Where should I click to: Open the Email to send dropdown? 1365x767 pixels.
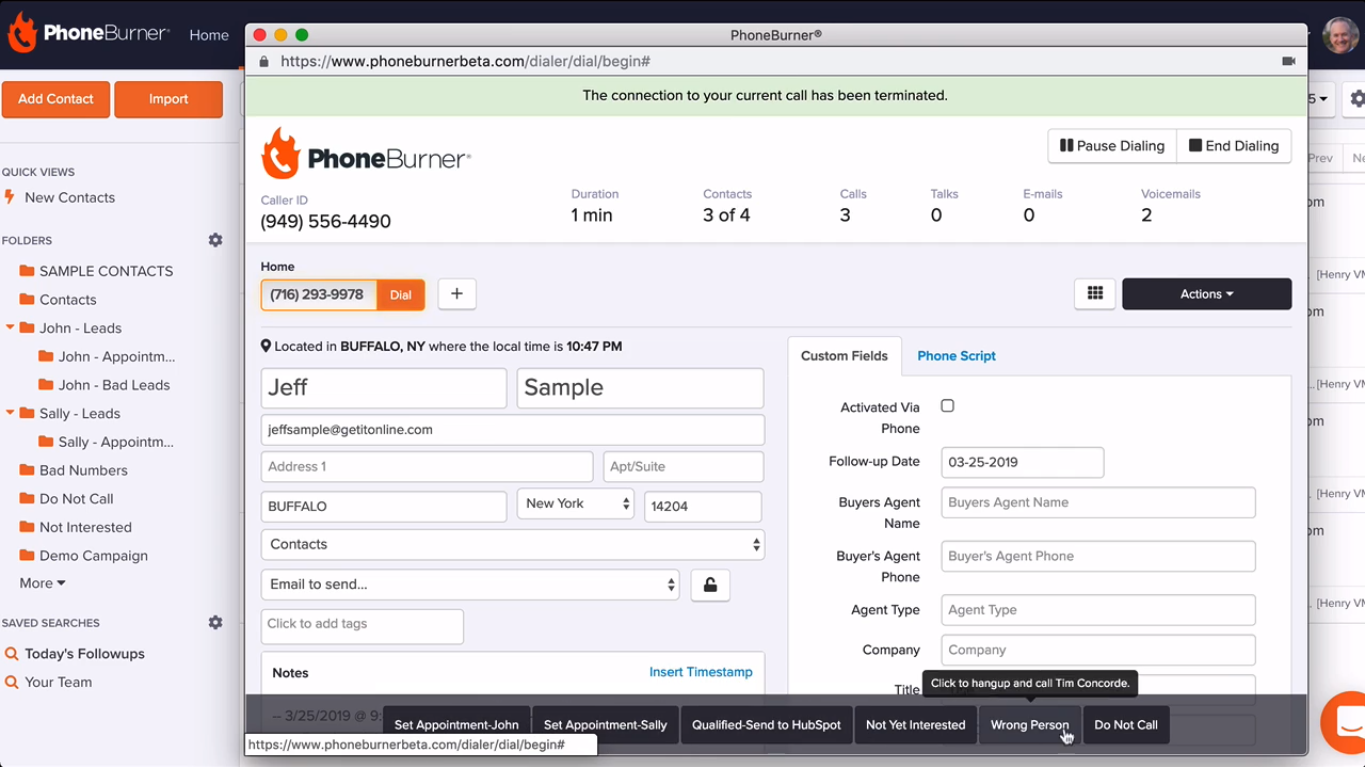coord(470,585)
